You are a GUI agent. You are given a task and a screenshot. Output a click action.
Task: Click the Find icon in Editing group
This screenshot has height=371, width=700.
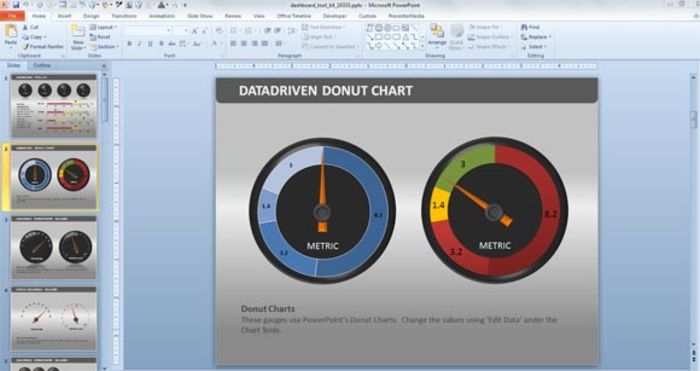pos(530,27)
